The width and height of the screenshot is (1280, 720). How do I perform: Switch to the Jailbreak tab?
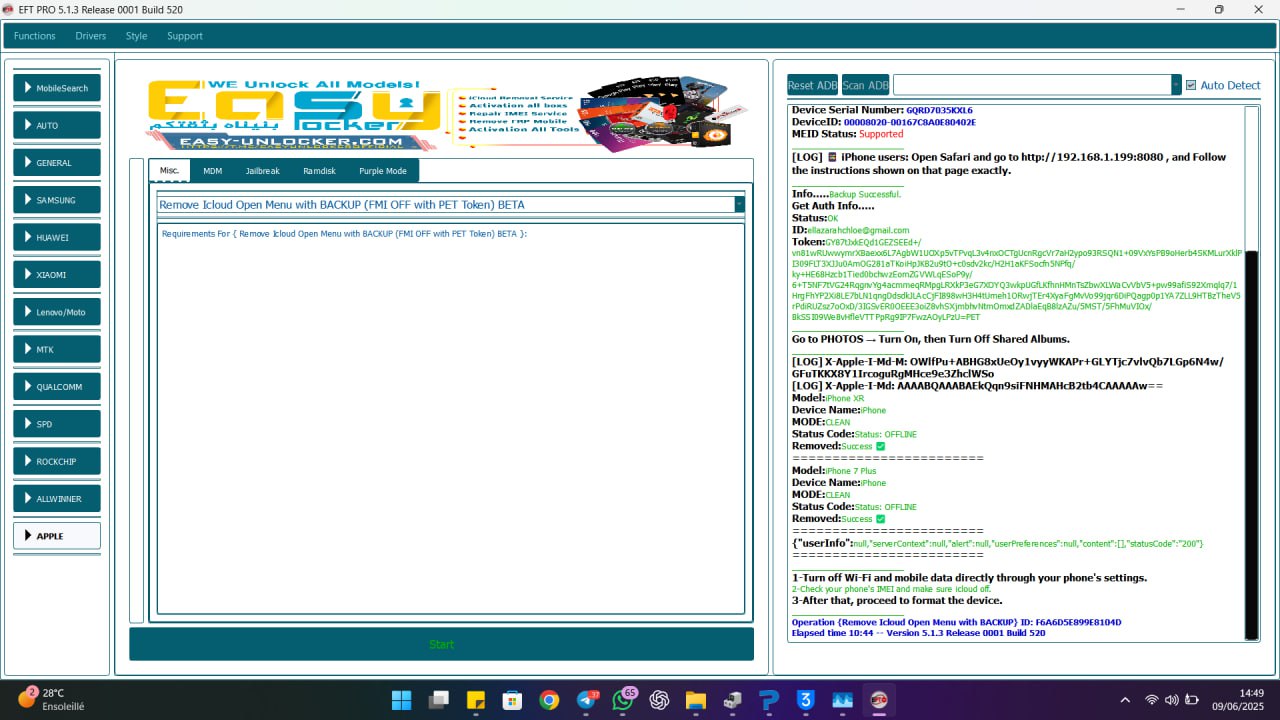[x=263, y=171]
